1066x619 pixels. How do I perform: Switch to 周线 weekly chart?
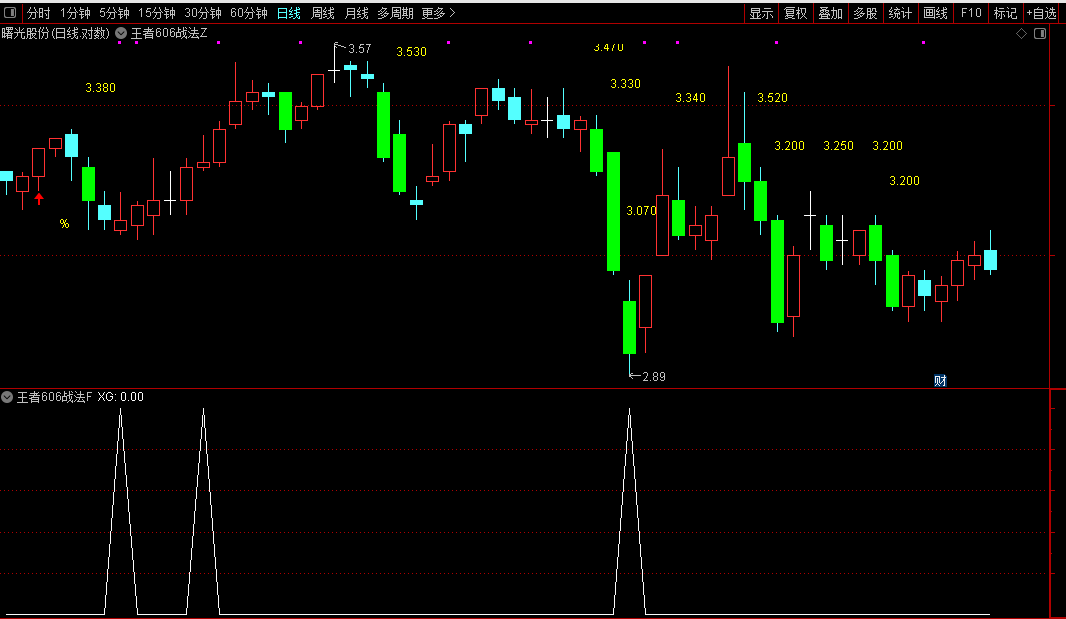323,13
